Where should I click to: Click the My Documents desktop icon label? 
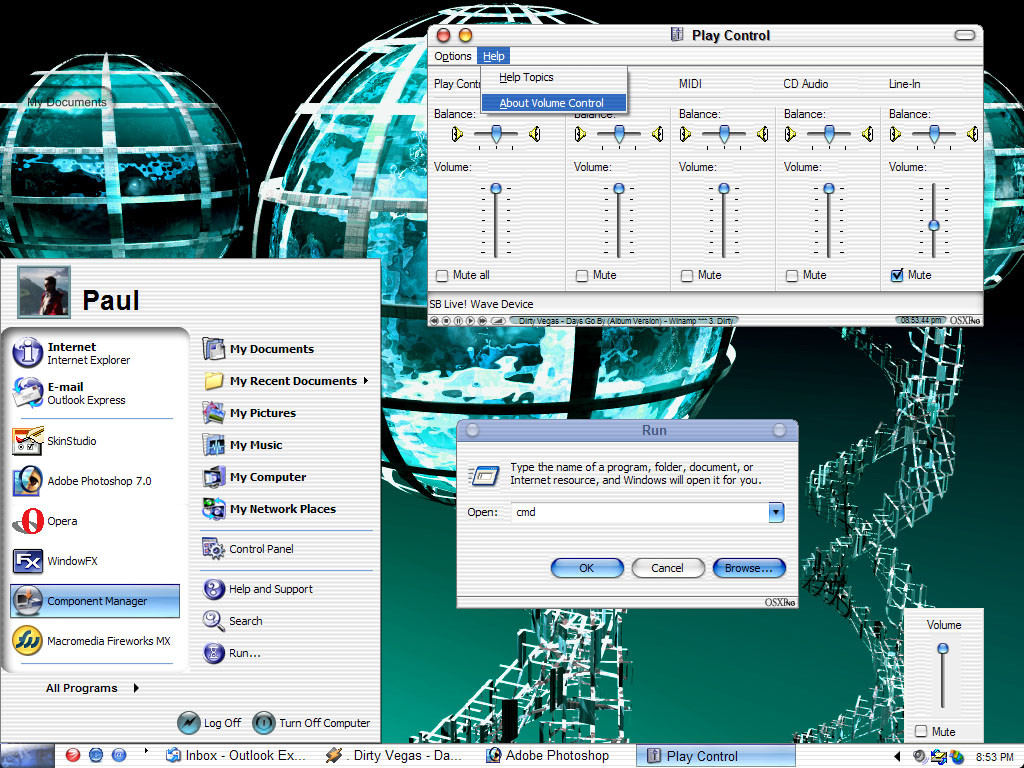(x=67, y=103)
